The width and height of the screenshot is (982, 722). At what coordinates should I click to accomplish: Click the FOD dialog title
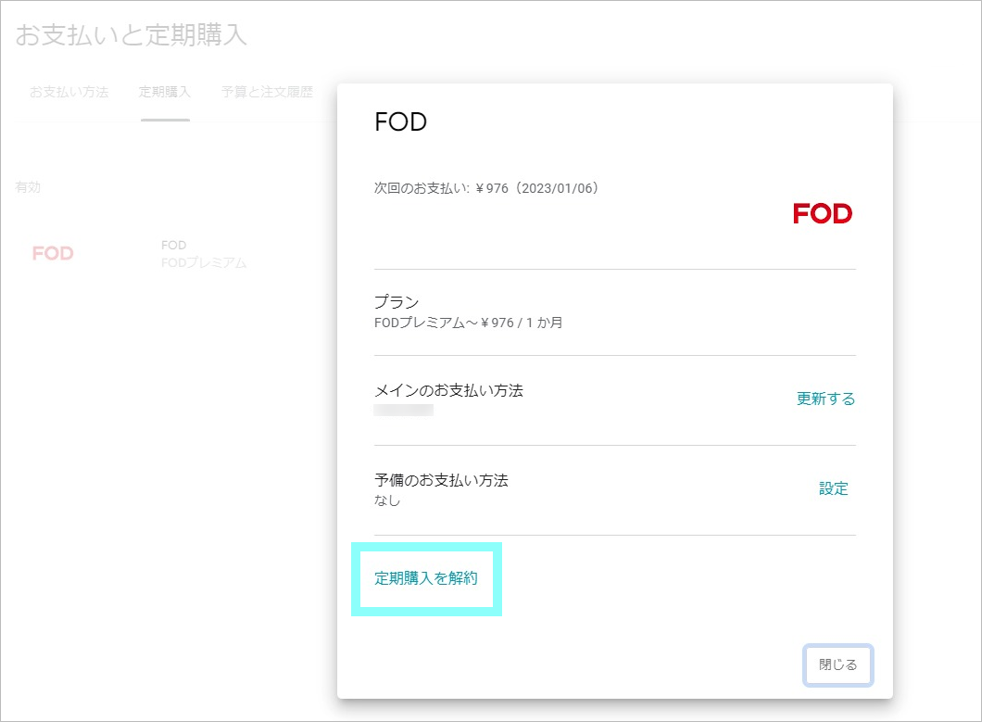coord(401,122)
